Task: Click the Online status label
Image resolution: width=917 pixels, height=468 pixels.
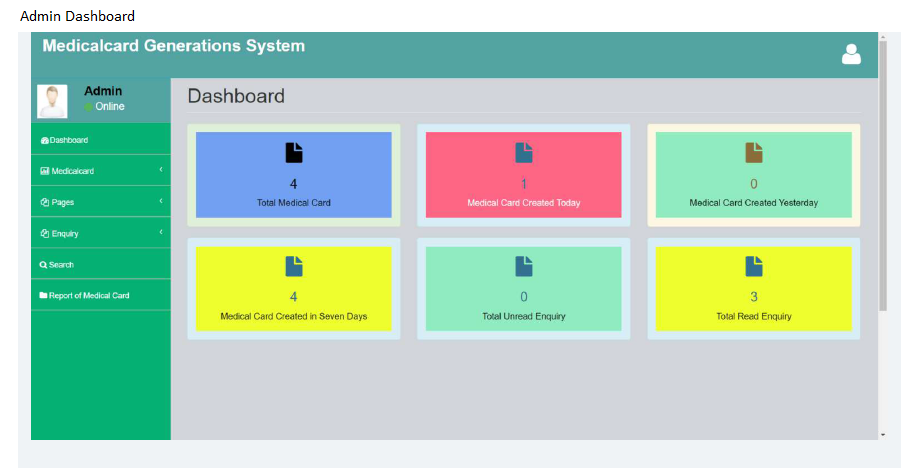Action: [110, 106]
